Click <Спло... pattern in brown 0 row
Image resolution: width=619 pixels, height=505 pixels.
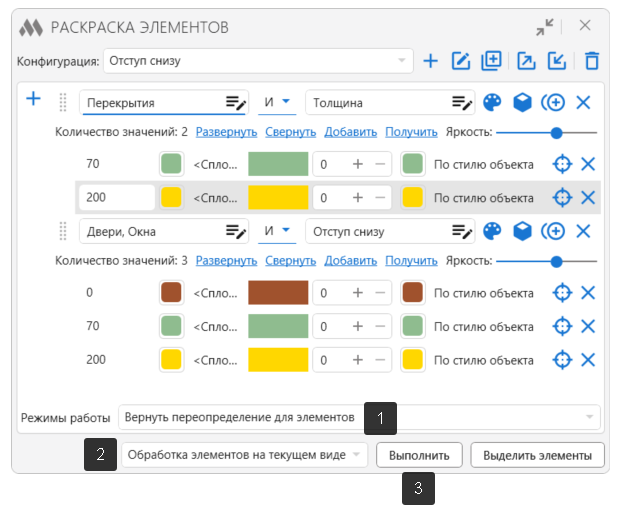216,293
